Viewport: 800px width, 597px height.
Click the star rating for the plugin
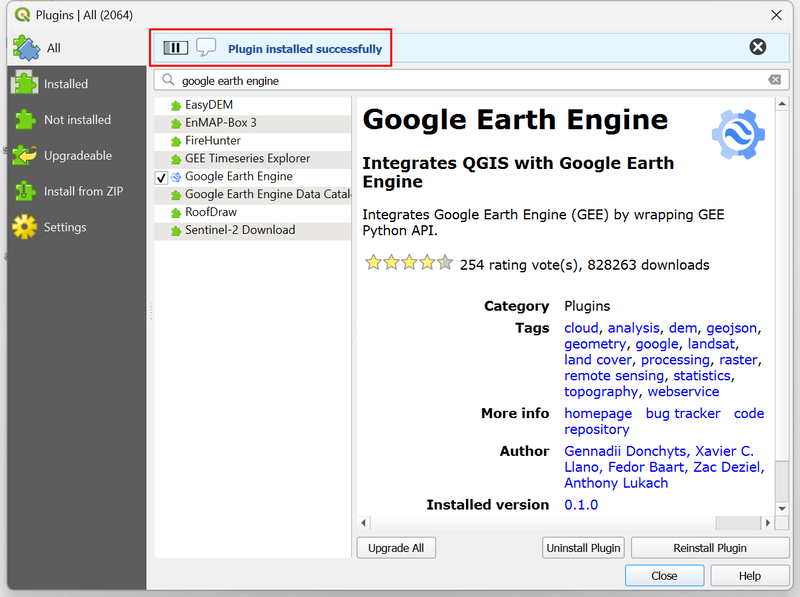[x=409, y=263]
